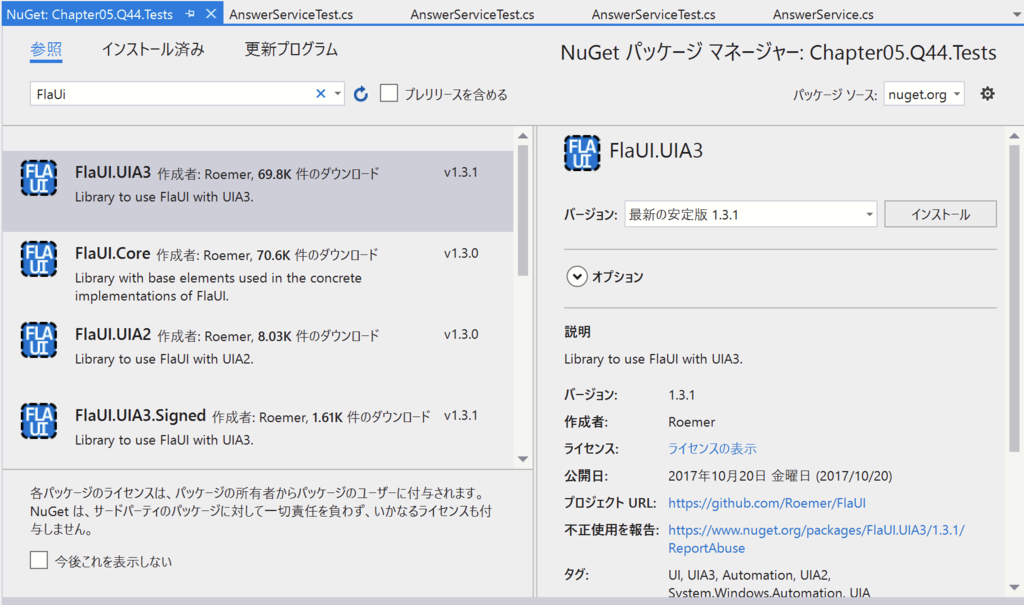The width and height of the screenshot is (1024, 605).
Task: Open the ライセンスの表示 link
Action: click(x=712, y=449)
